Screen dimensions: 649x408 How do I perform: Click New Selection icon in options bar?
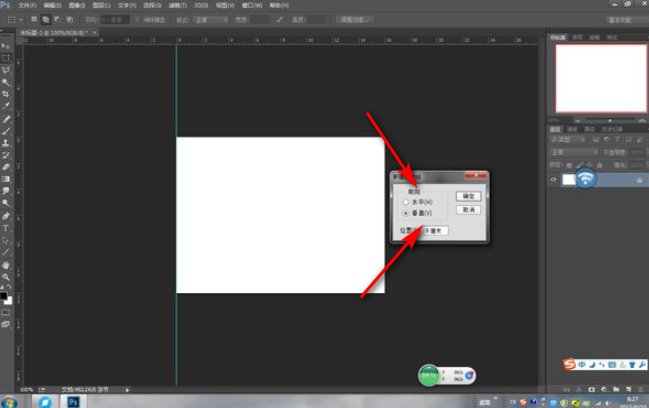[x=34, y=19]
